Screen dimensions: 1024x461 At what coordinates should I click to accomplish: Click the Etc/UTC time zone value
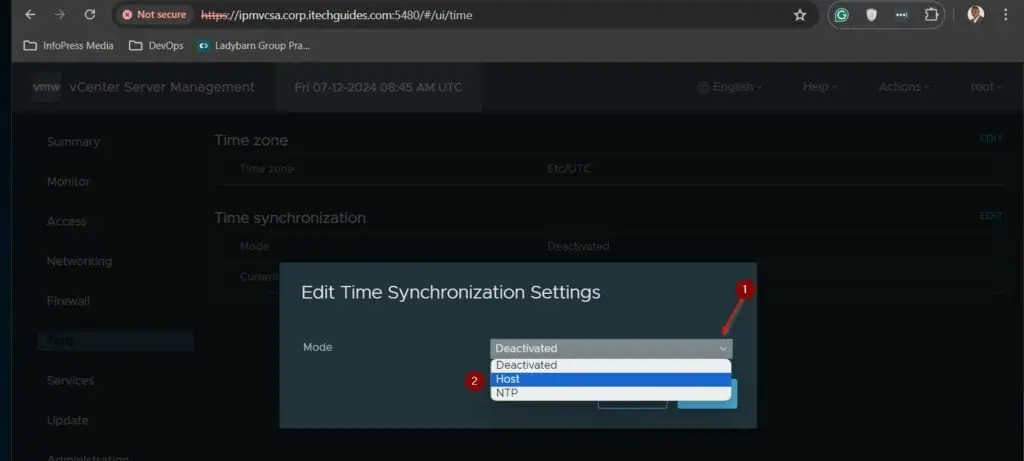point(569,168)
